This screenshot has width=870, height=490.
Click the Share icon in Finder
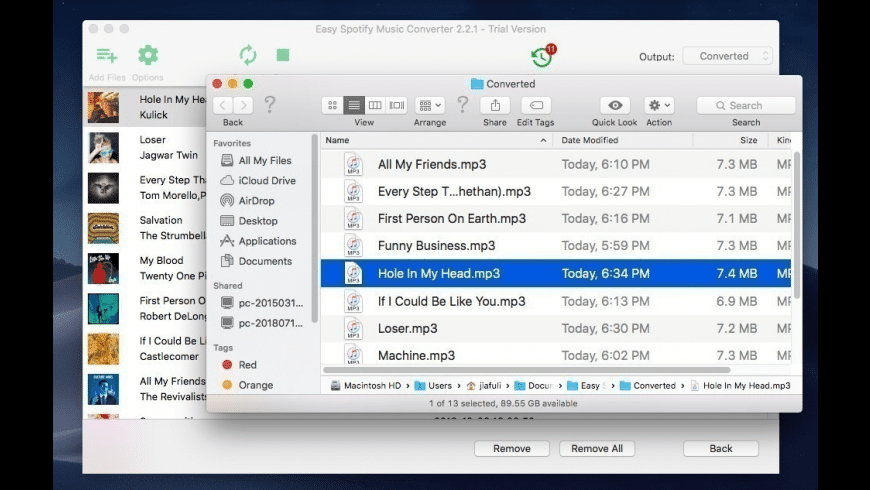coord(494,105)
